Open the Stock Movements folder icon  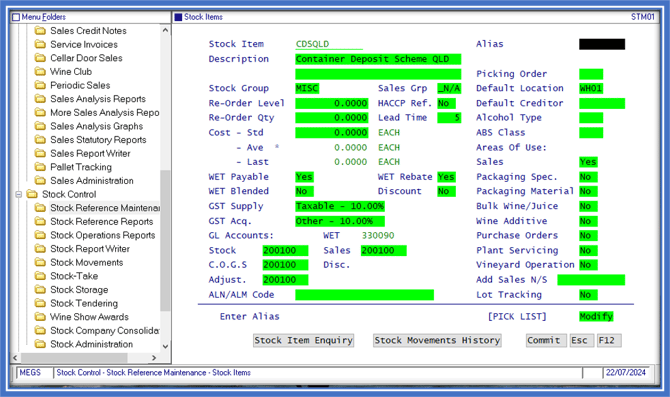40,262
